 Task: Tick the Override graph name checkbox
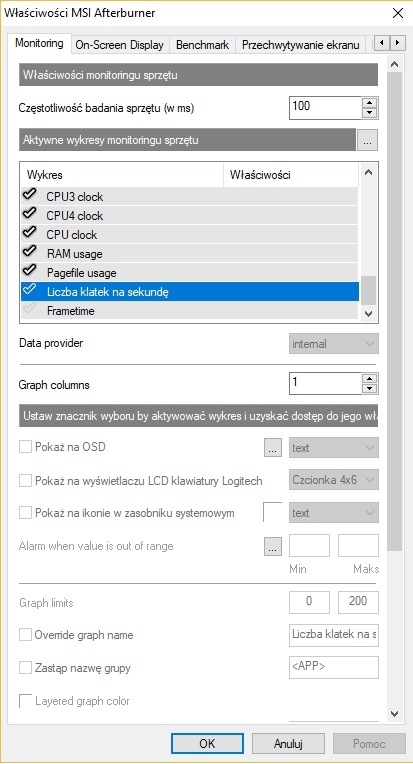25,635
